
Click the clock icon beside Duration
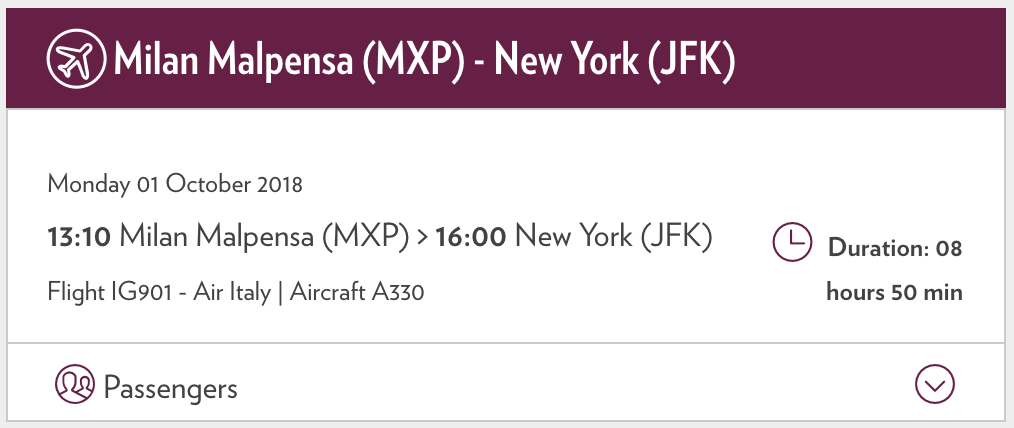pos(792,242)
